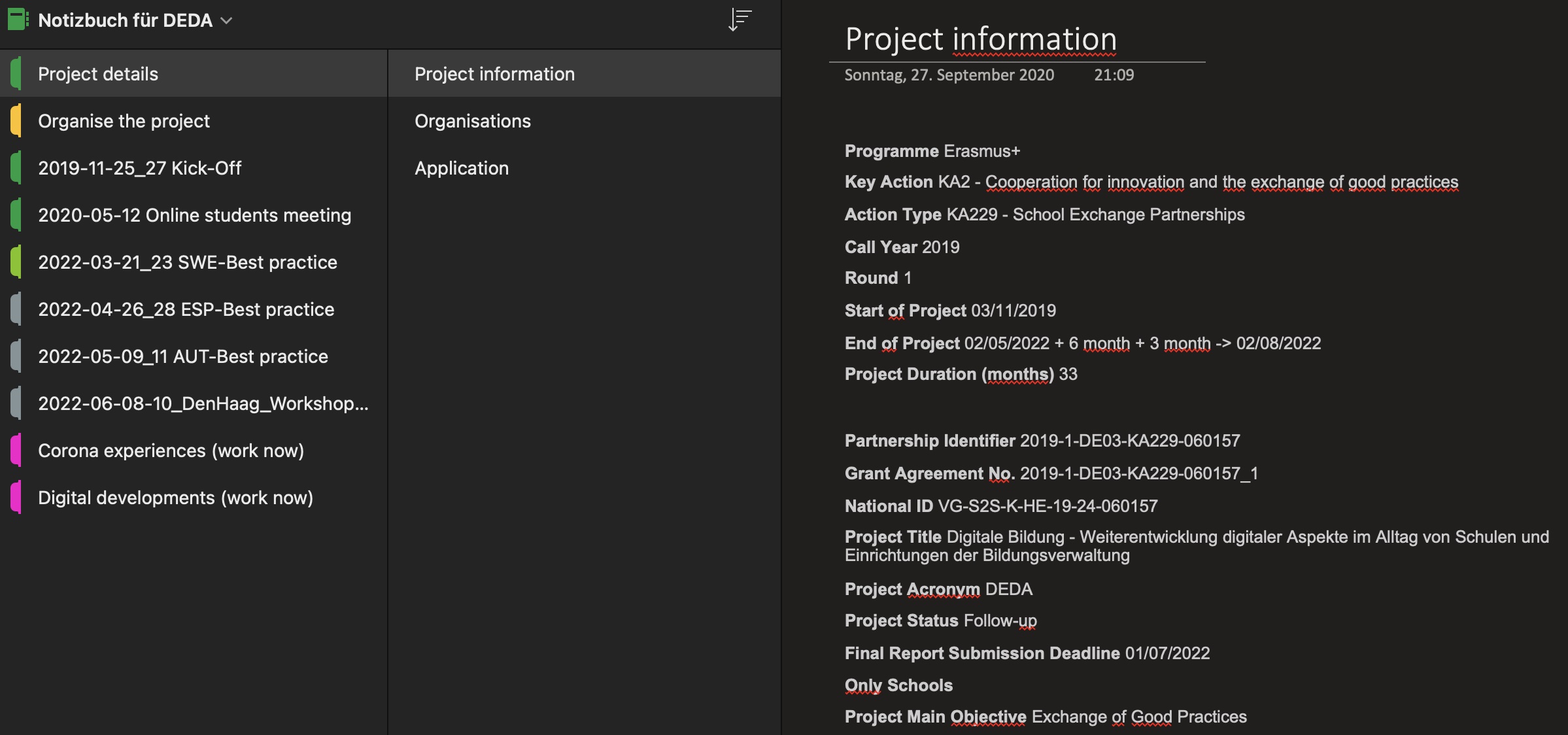The width and height of the screenshot is (1568, 735).
Task: Open the Project details section
Action: 98,74
